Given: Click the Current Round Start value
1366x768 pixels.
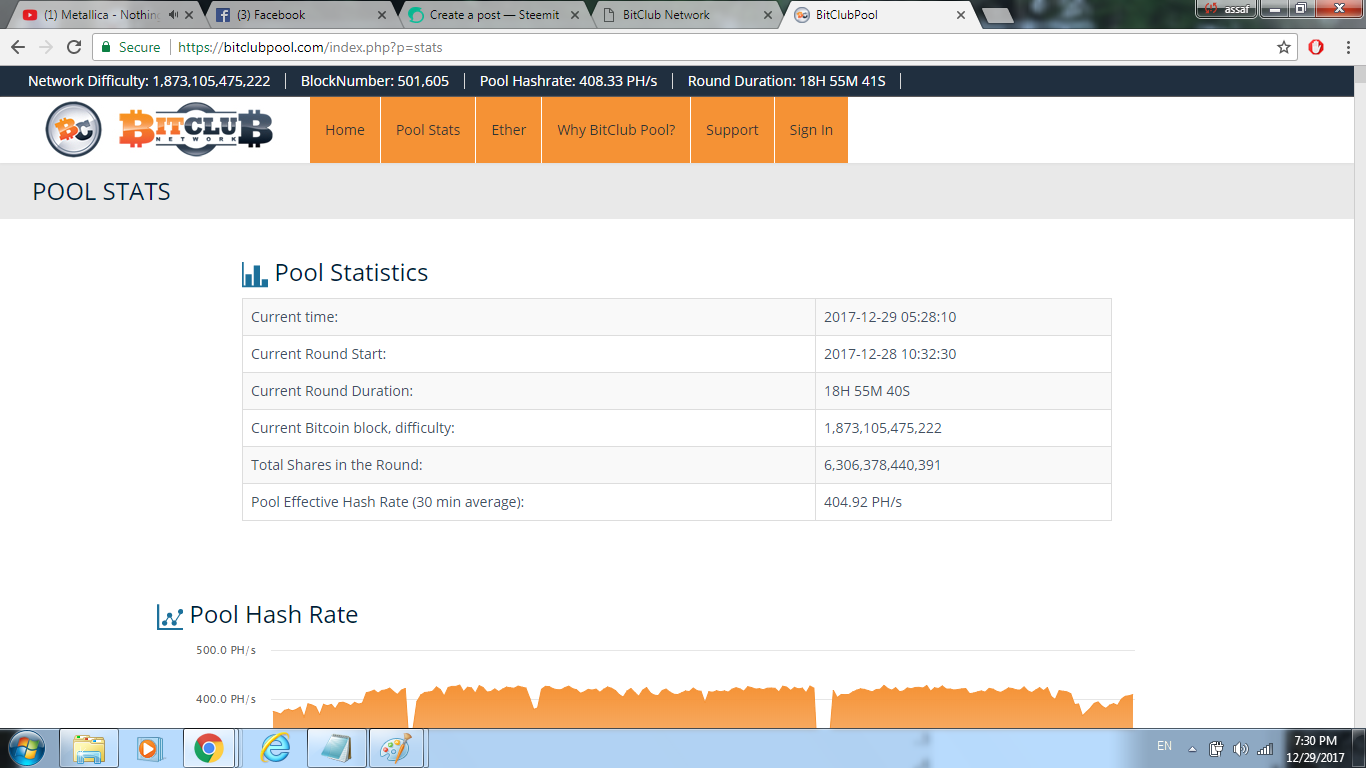Looking at the screenshot, I should (x=890, y=354).
